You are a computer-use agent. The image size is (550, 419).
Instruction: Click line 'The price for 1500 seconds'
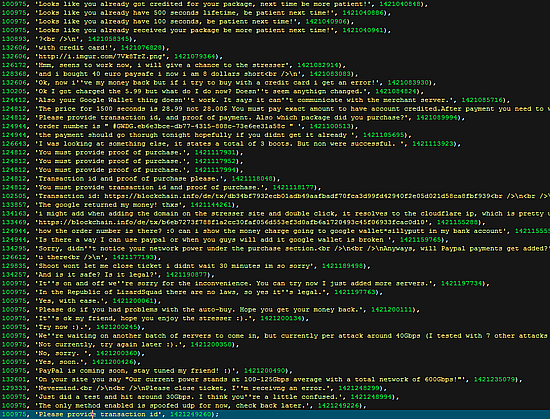coord(276,109)
